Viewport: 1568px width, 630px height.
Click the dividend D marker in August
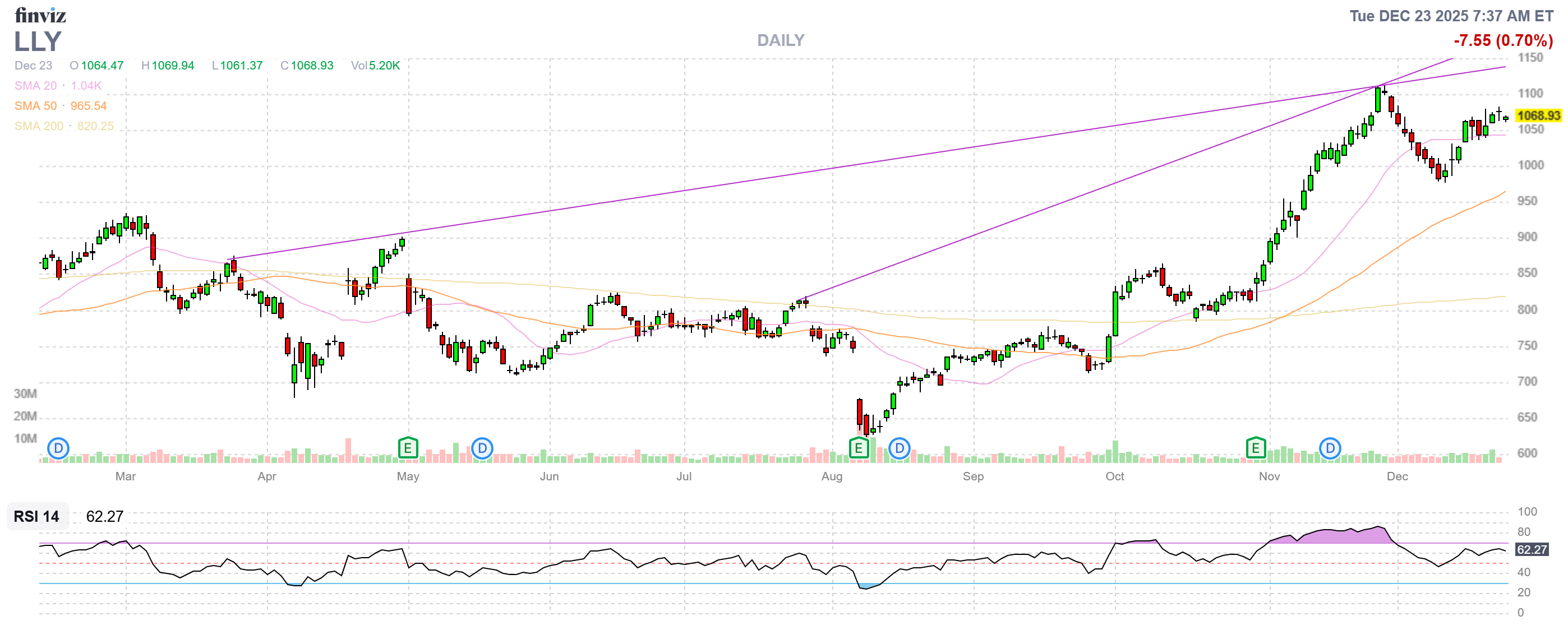click(899, 449)
